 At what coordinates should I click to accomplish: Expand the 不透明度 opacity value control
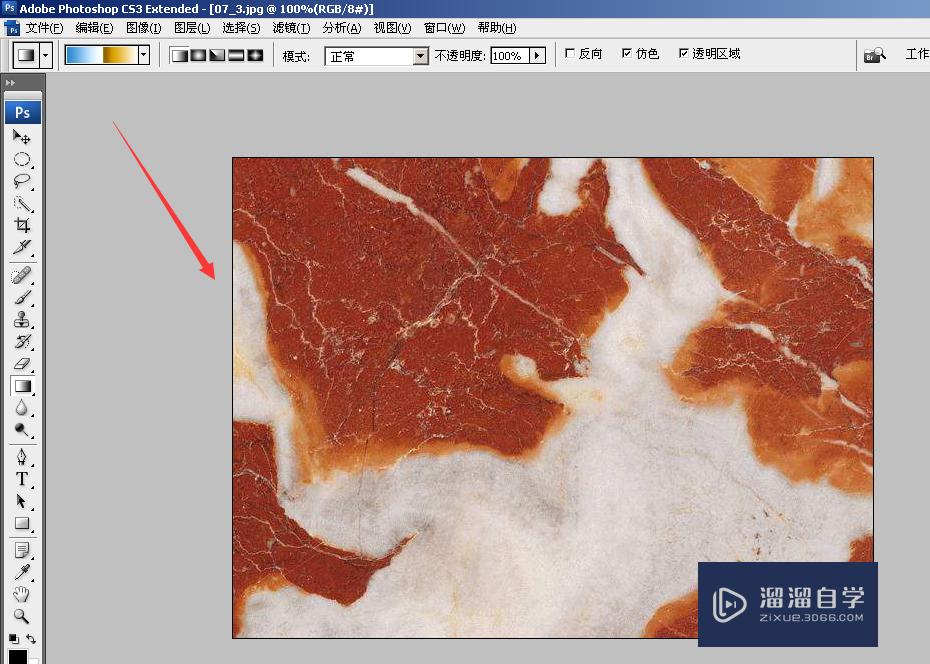click(x=538, y=55)
